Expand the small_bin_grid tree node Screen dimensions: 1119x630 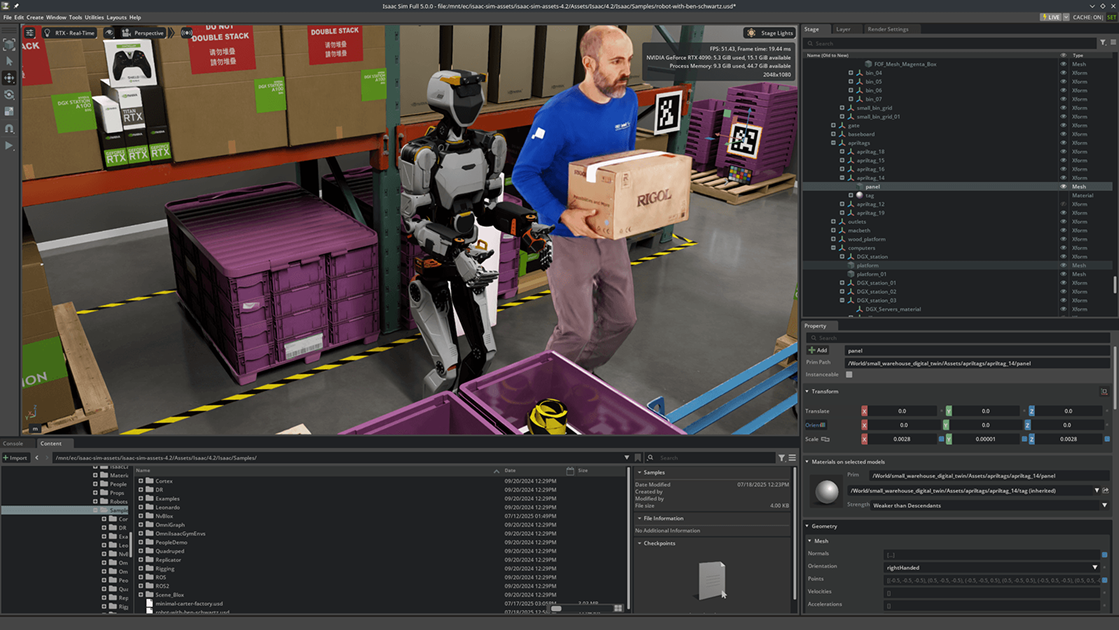pos(842,108)
